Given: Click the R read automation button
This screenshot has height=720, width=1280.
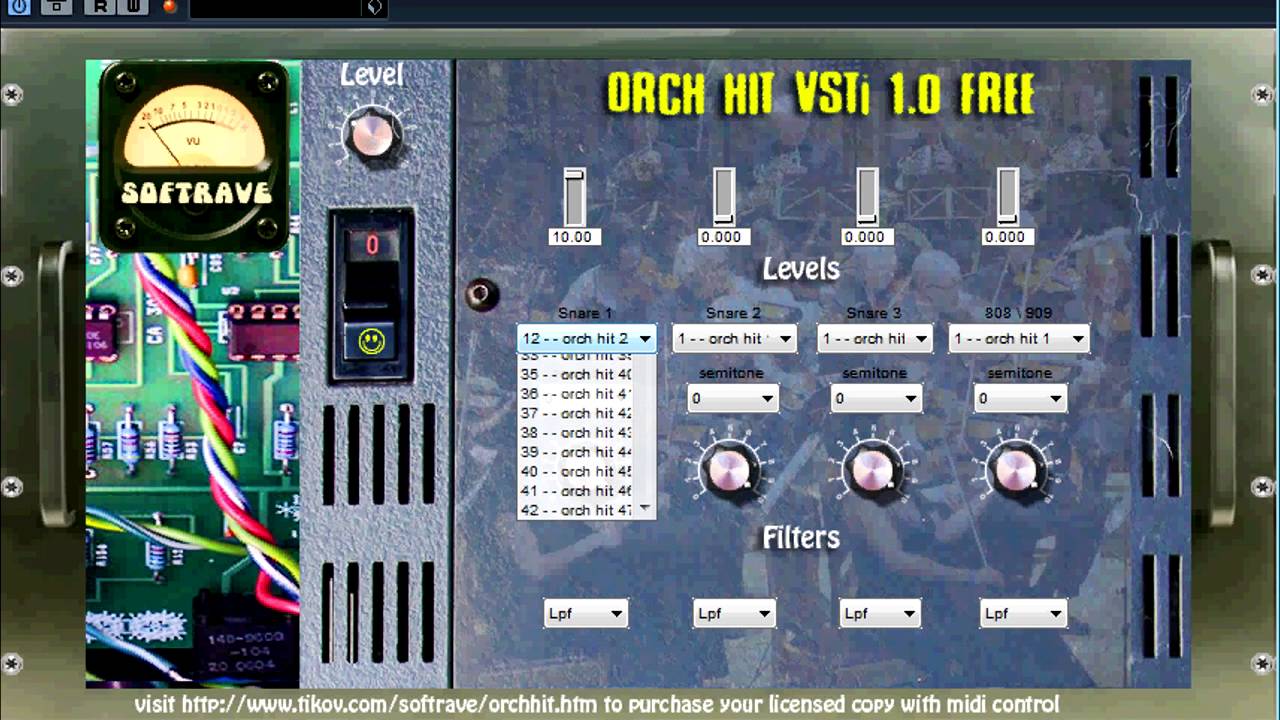Looking at the screenshot, I should tap(101, 6).
